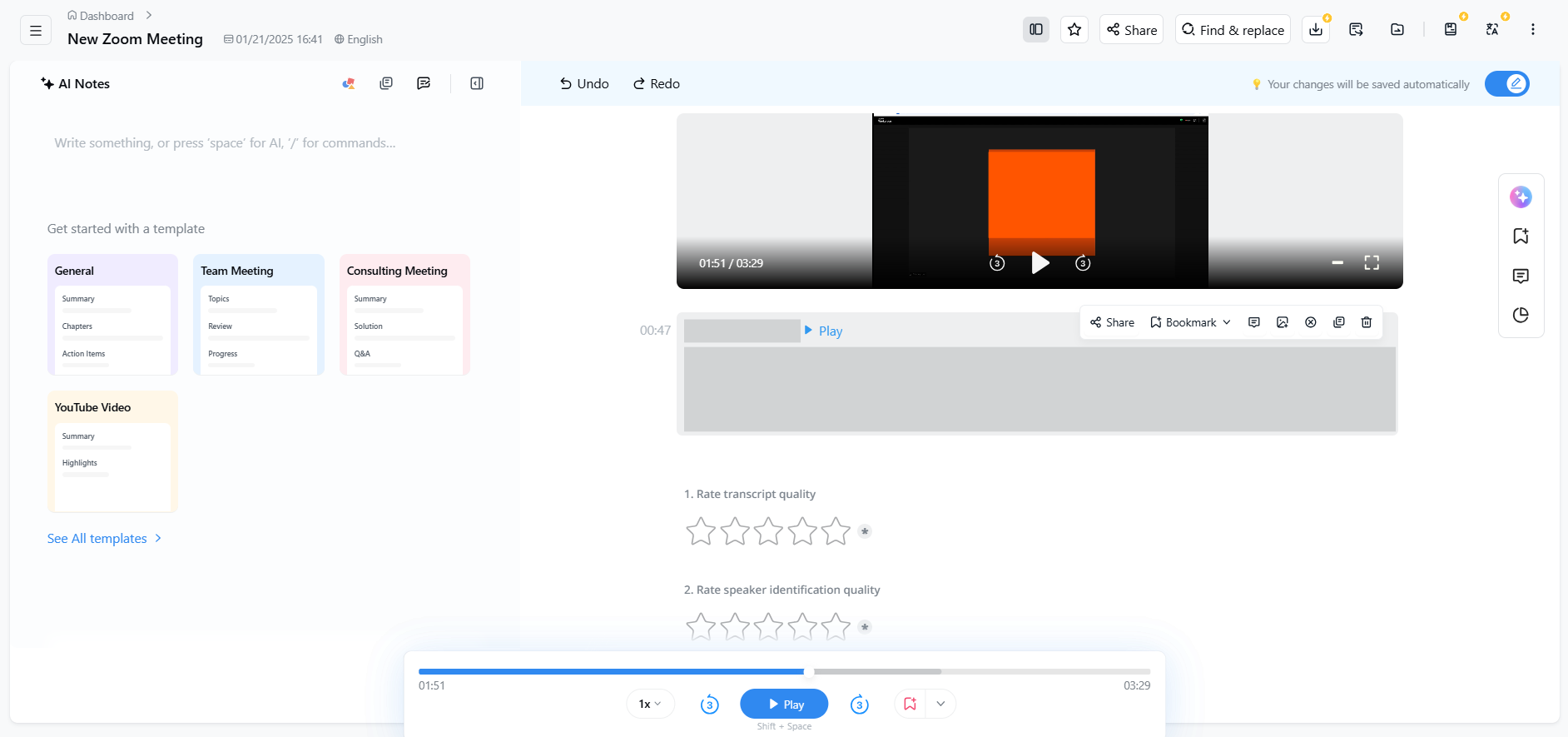Click the 00:47 segment timestamp
The width and height of the screenshot is (1568, 737).
(x=655, y=331)
